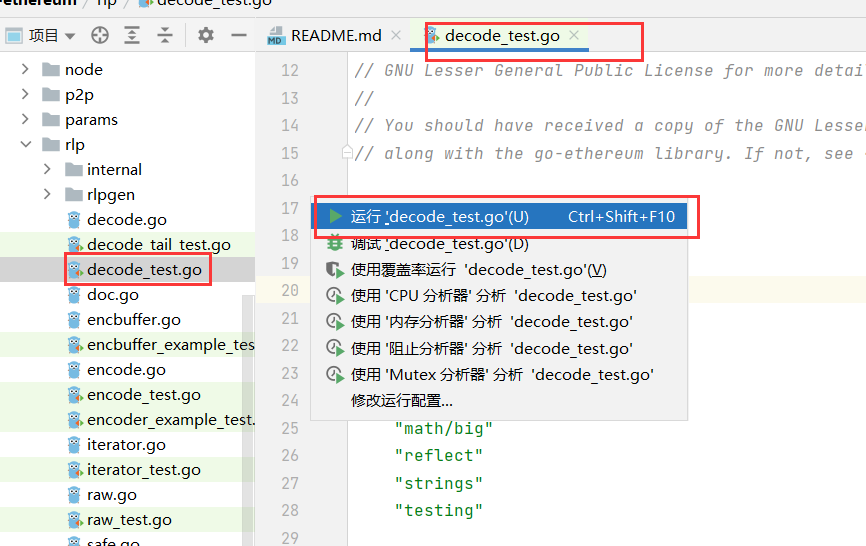Click the collapse all icon in project toolbar
This screenshot has width=866, height=546.
164,36
